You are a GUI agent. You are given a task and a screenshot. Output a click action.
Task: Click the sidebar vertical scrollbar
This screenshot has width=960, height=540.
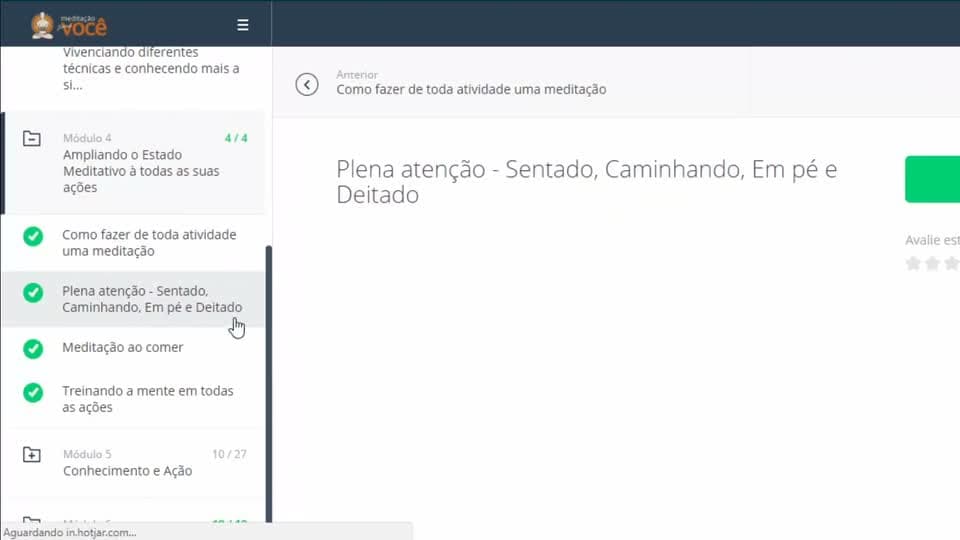268,384
